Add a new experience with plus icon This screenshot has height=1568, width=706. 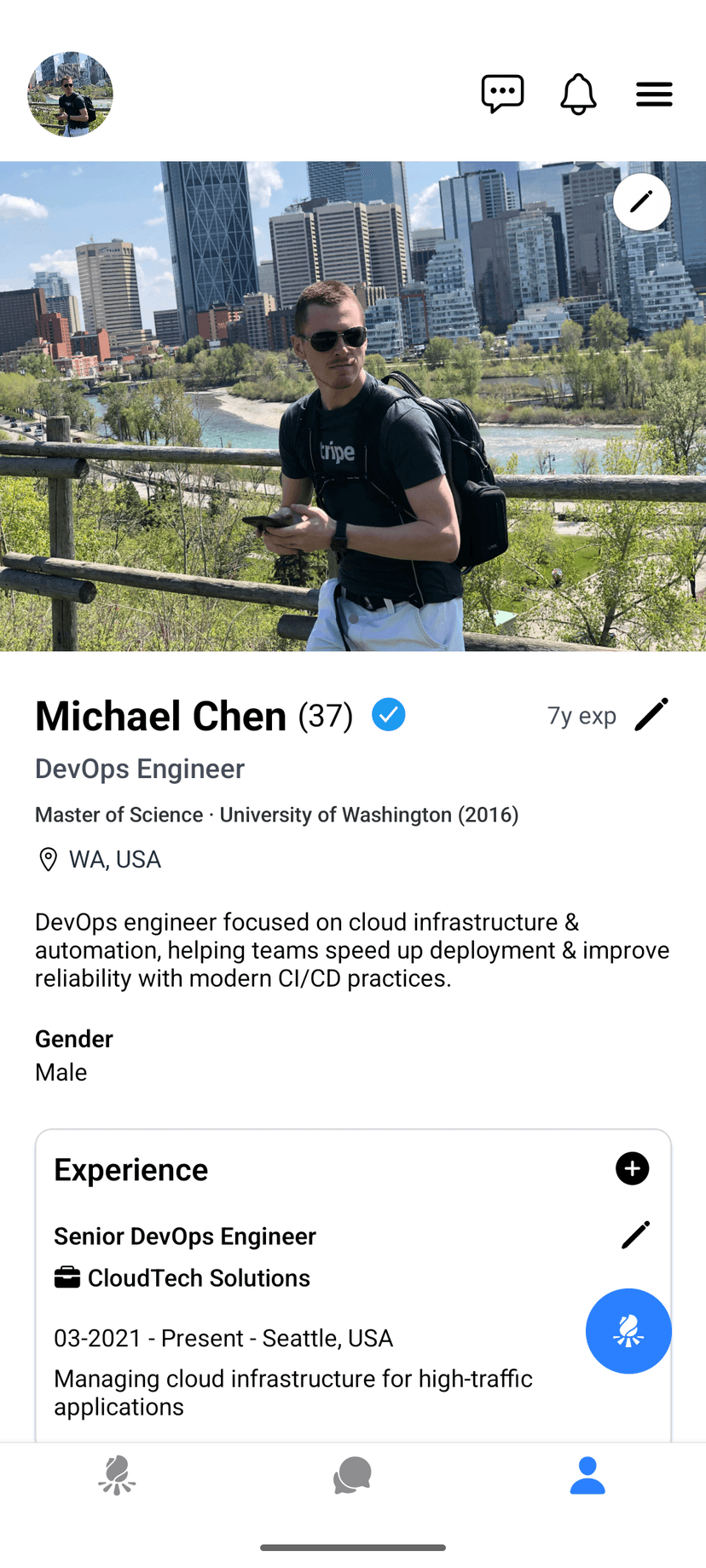click(632, 1168)
